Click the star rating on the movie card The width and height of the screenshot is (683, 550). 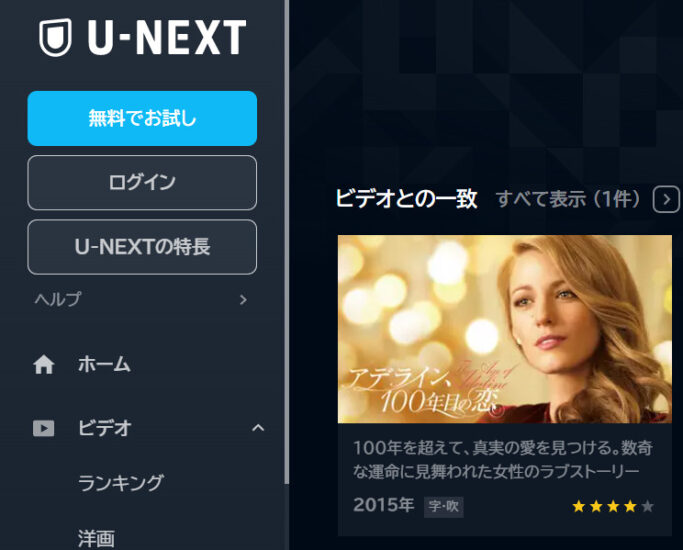(x=613, y=506)
